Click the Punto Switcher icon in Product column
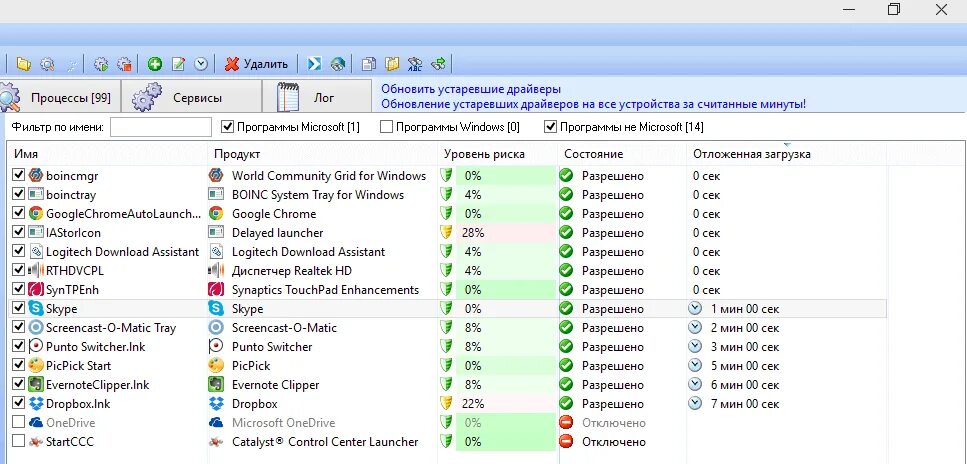This screenshot has height=464, width=967. pos(216,347)
